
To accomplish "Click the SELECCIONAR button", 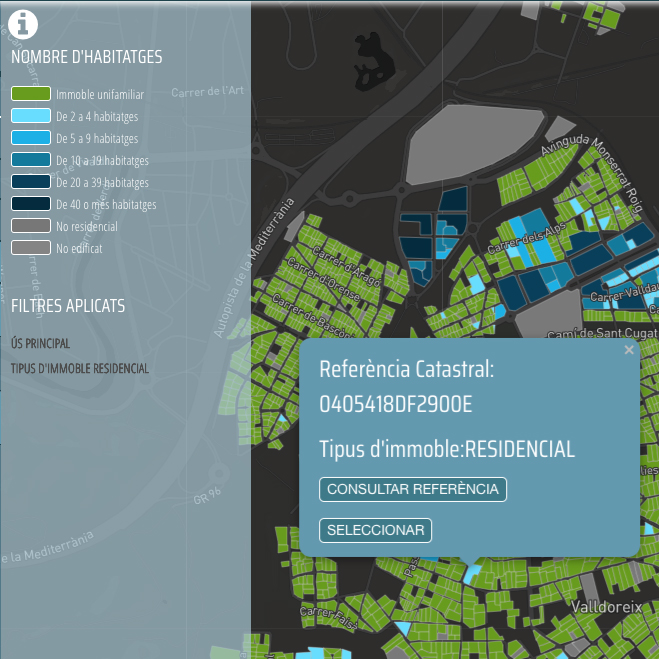I will coord(375,530).
